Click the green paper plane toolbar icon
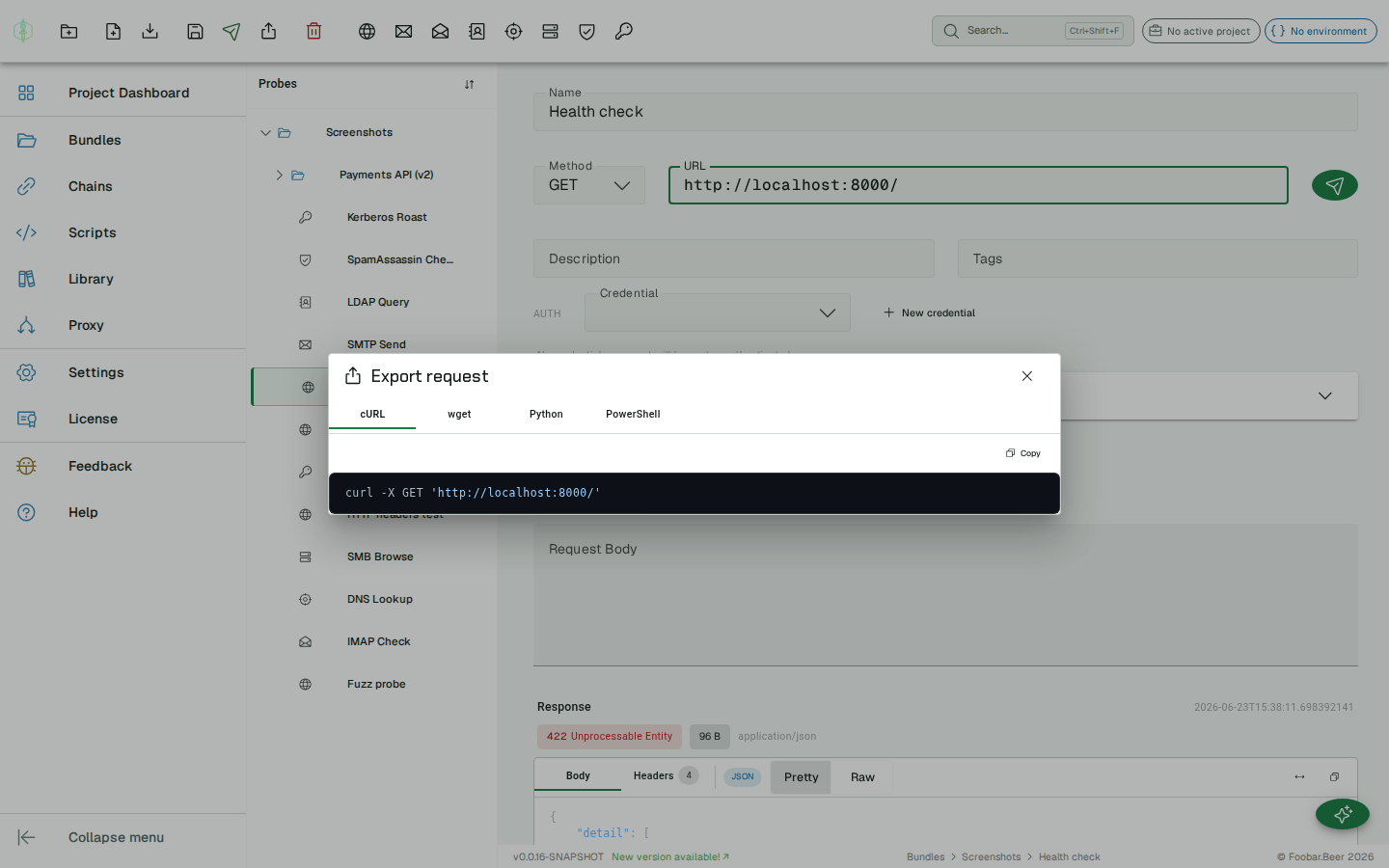 click(231, 31)
